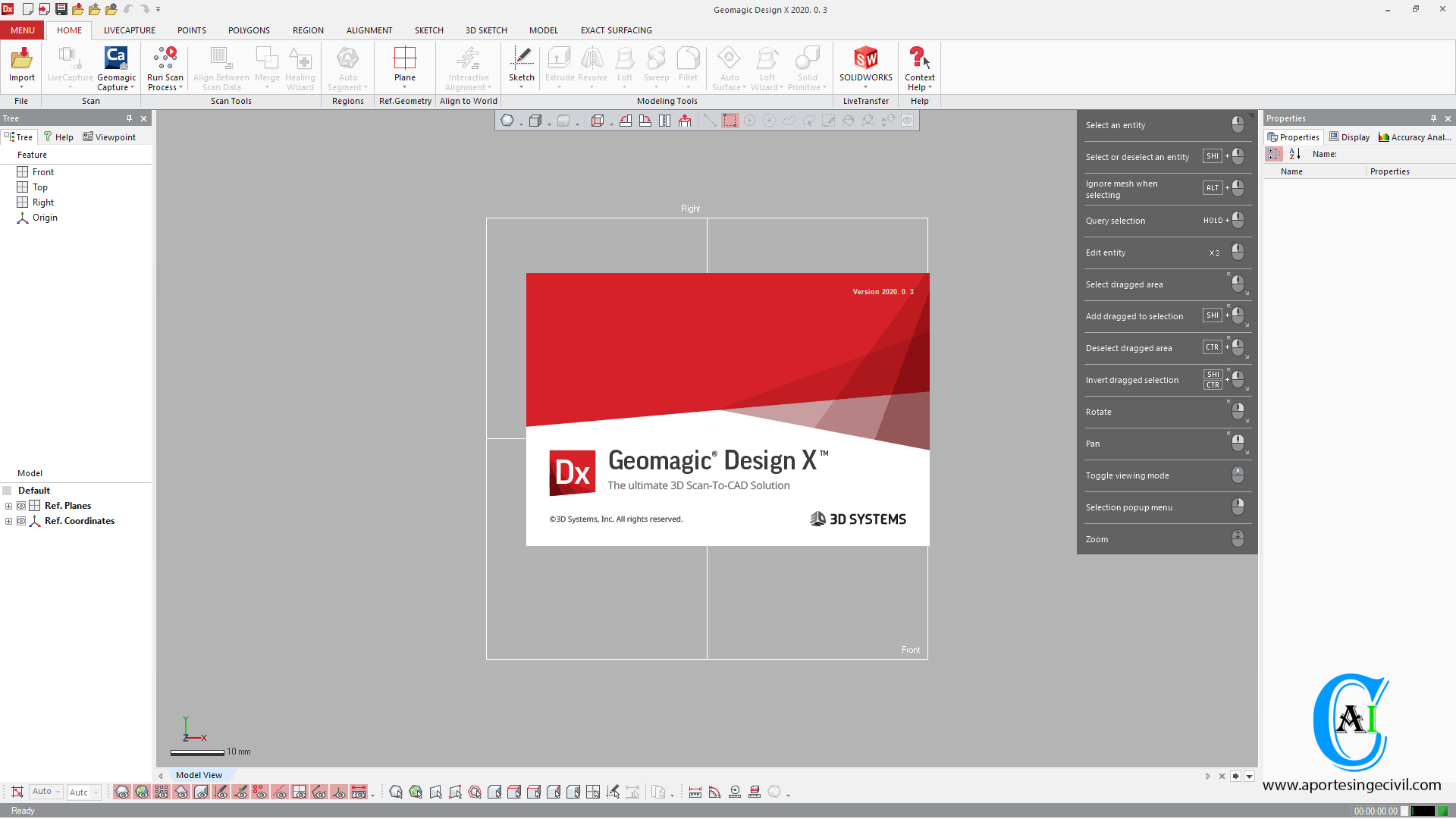Toggle point cloud visibility eye
Image resolution: width=1456 pixels, height=819 pixels.
click(x=162, y=792)
